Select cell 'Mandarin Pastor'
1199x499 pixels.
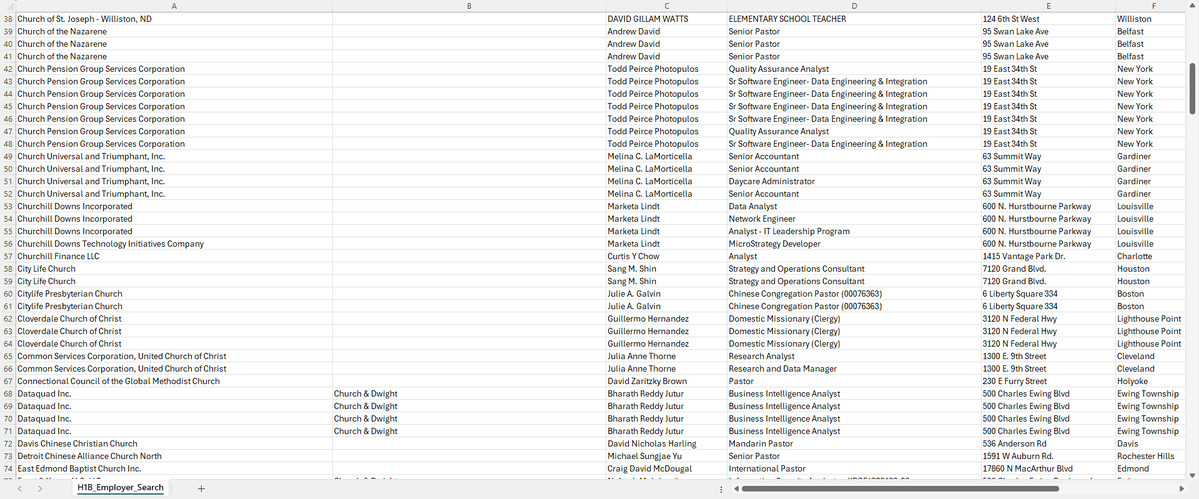click(x=853, y=443)
